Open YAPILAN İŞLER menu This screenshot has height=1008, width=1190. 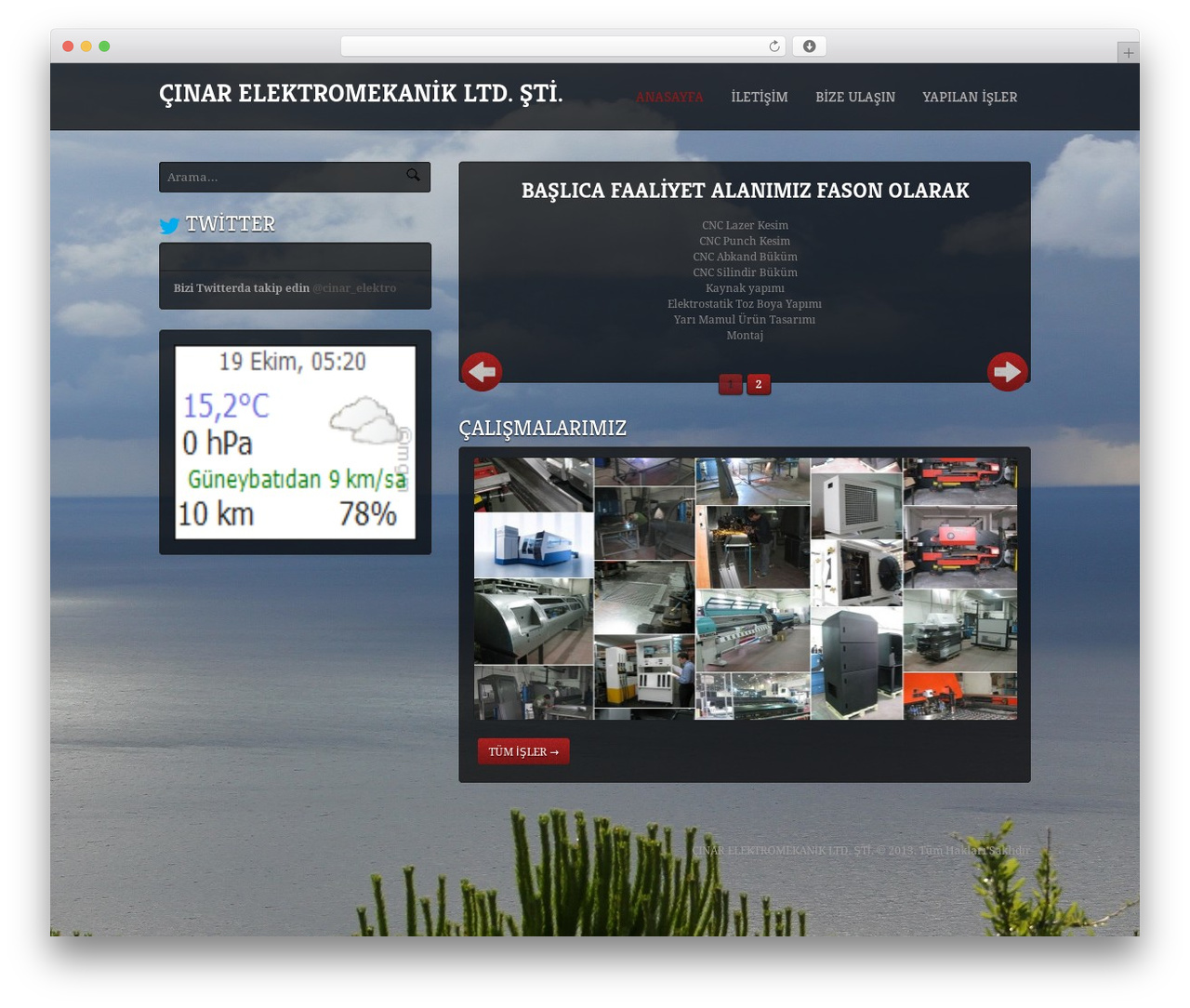tap(970, 97)
